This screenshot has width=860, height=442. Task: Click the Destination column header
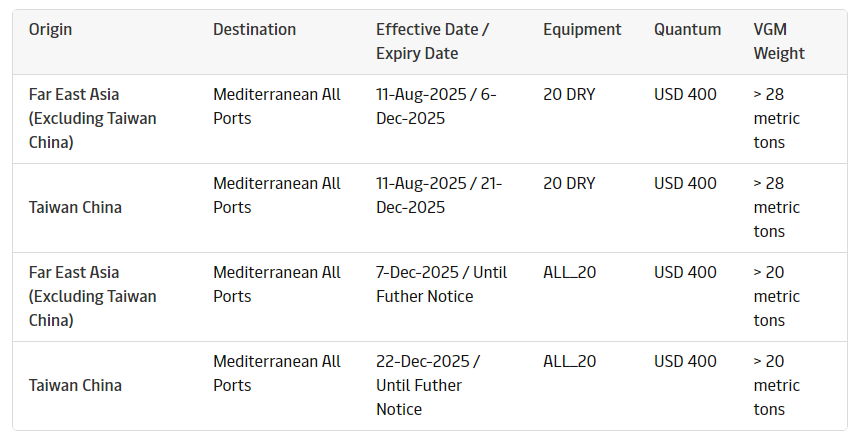[254, 30]
